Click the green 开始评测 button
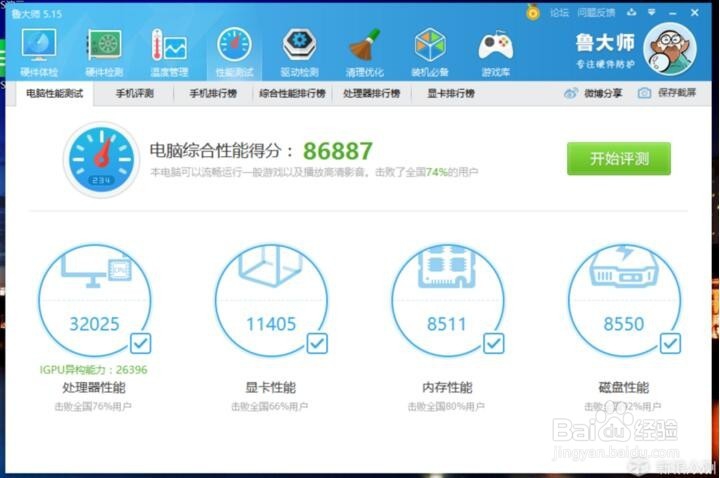Image resolution: width=720 pixels, height=478 pixels. tap(619, 159)
